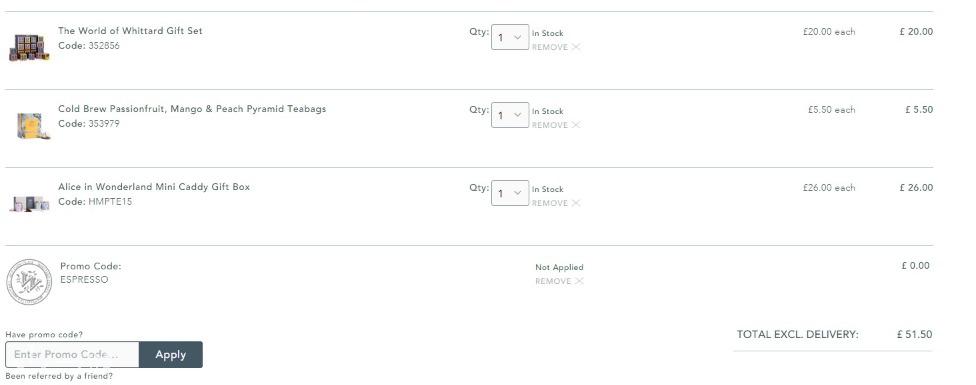The width and height of the screenshot is (976, 385).
Task: Click the Apply promo code button
Action: point(171,355)
